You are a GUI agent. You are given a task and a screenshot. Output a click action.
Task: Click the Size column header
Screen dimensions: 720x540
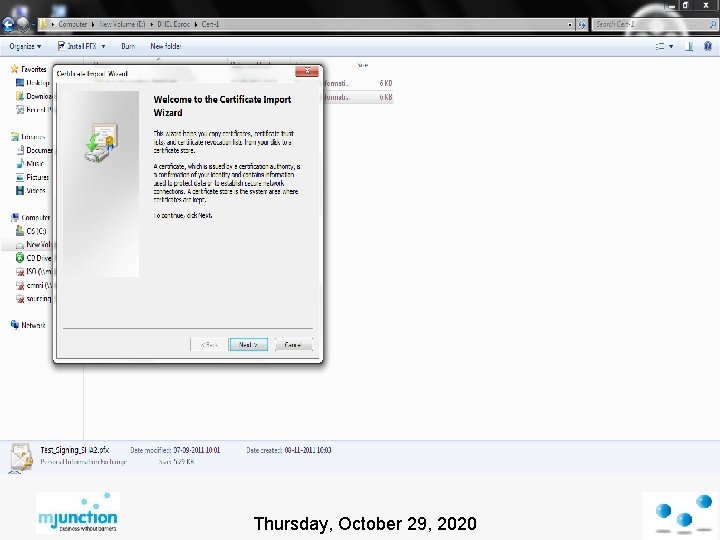coord(362,65)
